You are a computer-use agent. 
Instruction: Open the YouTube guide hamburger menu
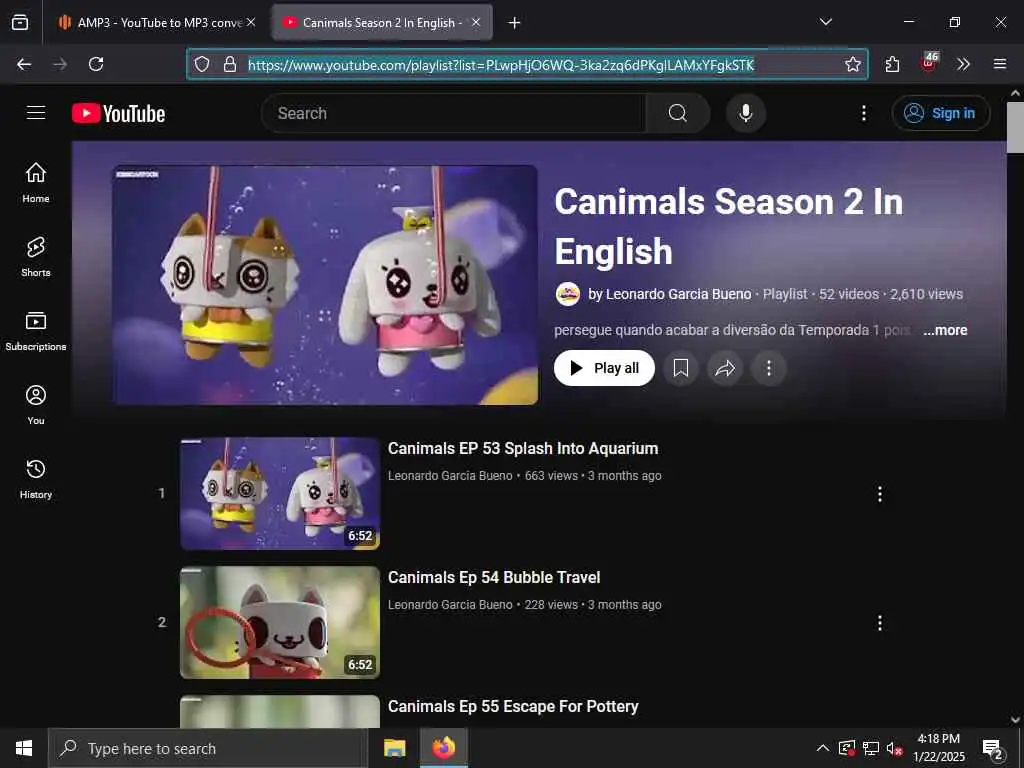pyautogui.click(x=36, y=113)
